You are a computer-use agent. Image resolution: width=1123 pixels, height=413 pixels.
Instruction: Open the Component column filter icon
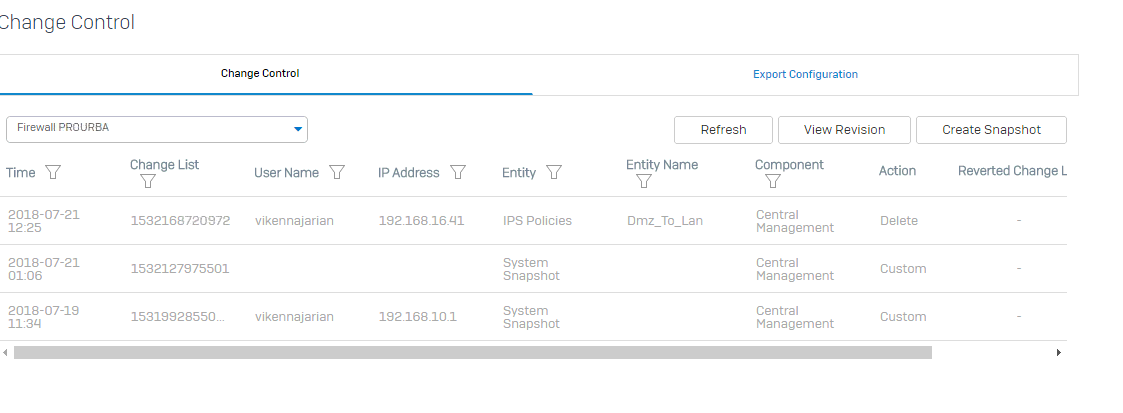tap(773, 181)
